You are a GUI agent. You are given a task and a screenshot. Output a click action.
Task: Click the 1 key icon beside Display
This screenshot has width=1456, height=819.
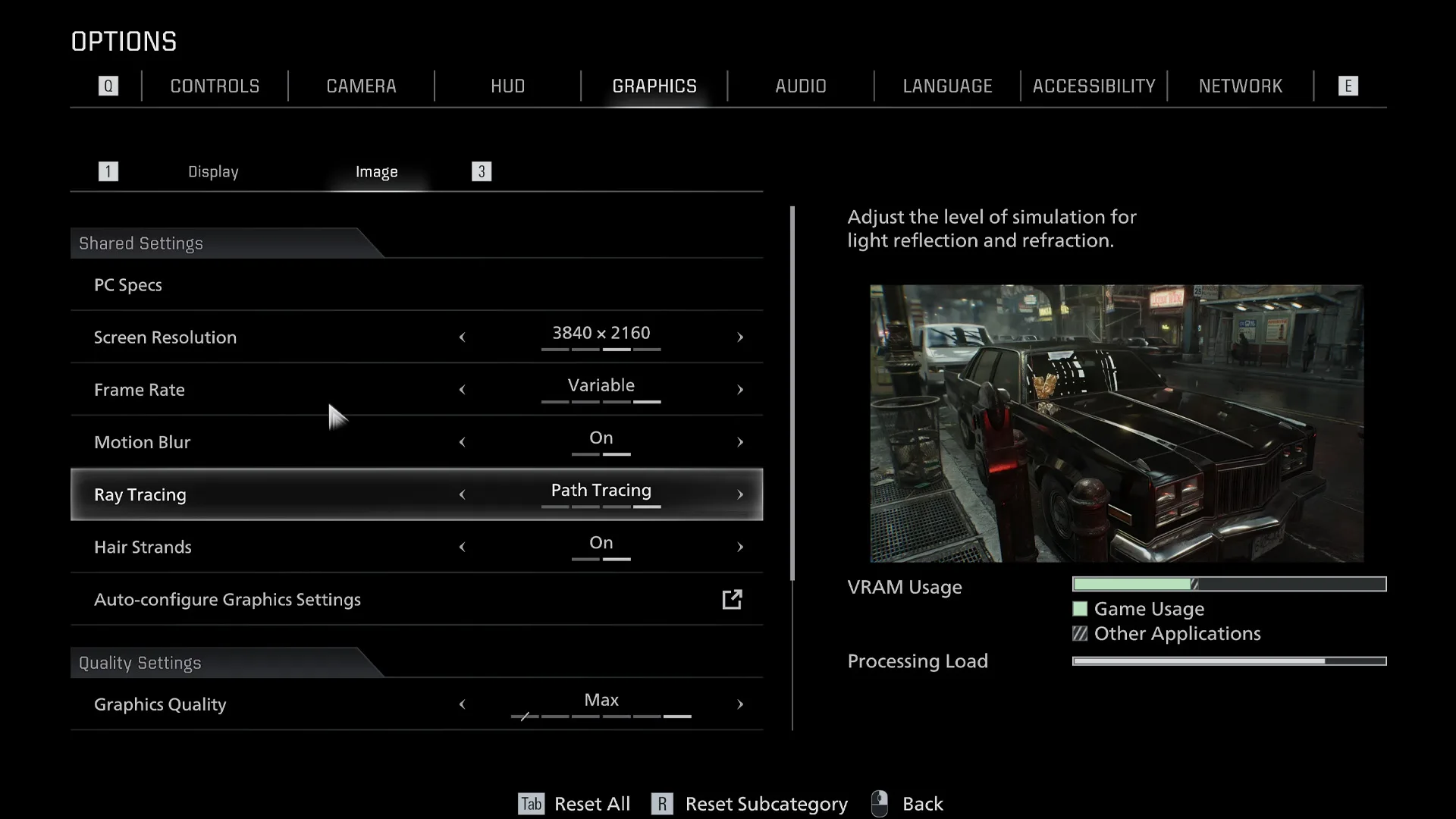(x=108, y=171)
